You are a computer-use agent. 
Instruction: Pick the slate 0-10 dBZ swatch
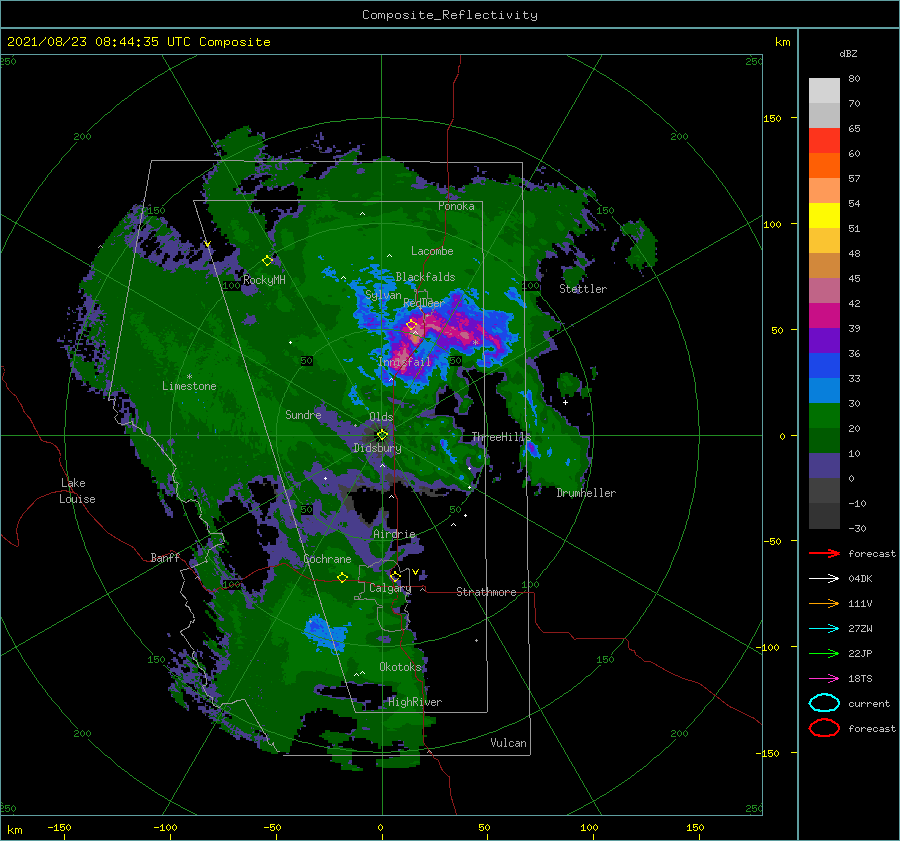[x=824, y=466]
